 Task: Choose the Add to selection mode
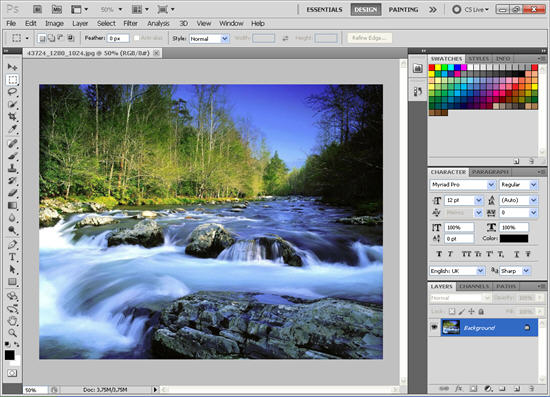point(51,38)
